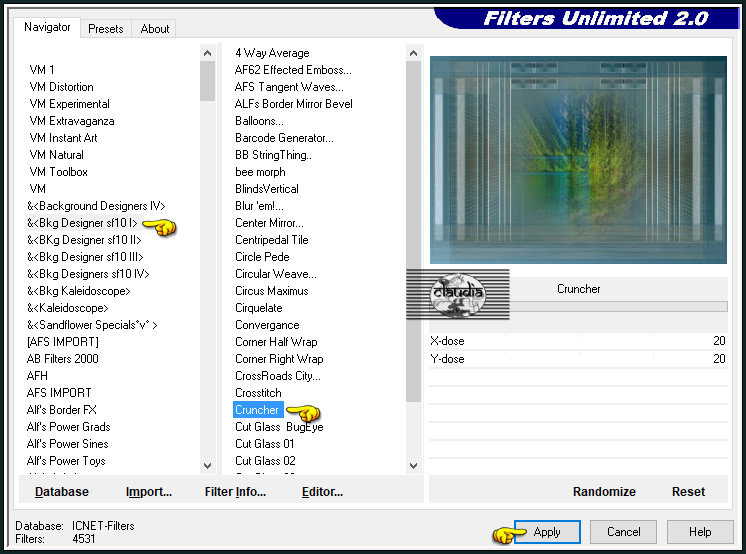
Task: Choose the Balloons... filter
Action: pyautogui.click(x=259, y=121)
